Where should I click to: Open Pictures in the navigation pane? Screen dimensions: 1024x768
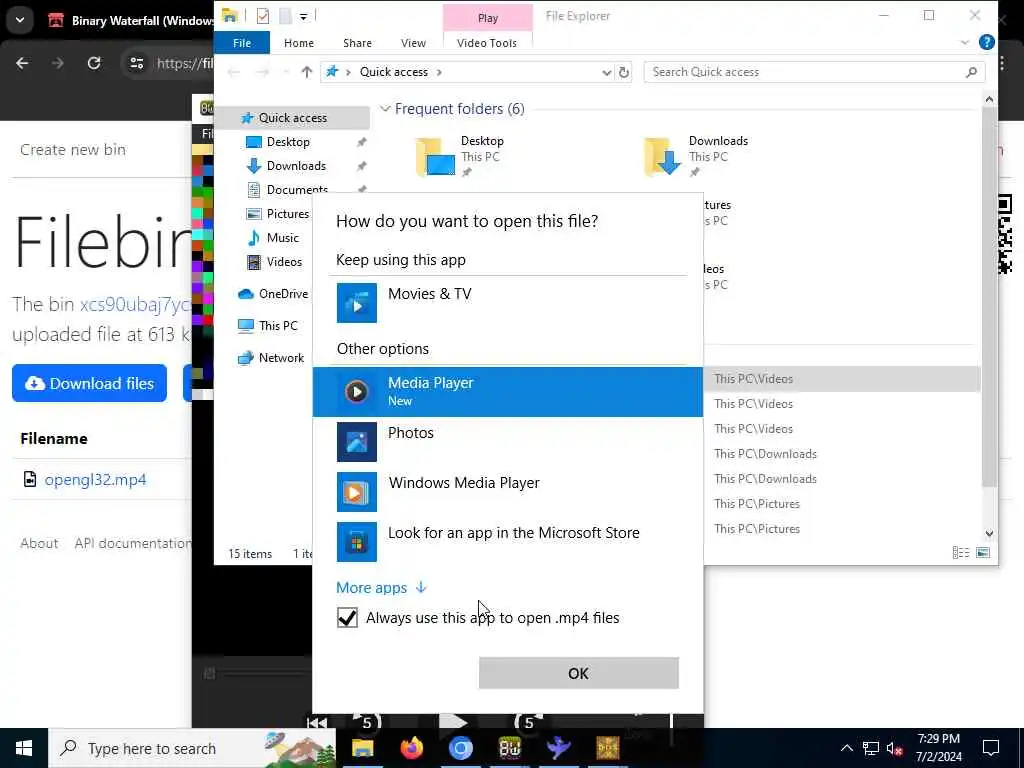coord(287,214)
